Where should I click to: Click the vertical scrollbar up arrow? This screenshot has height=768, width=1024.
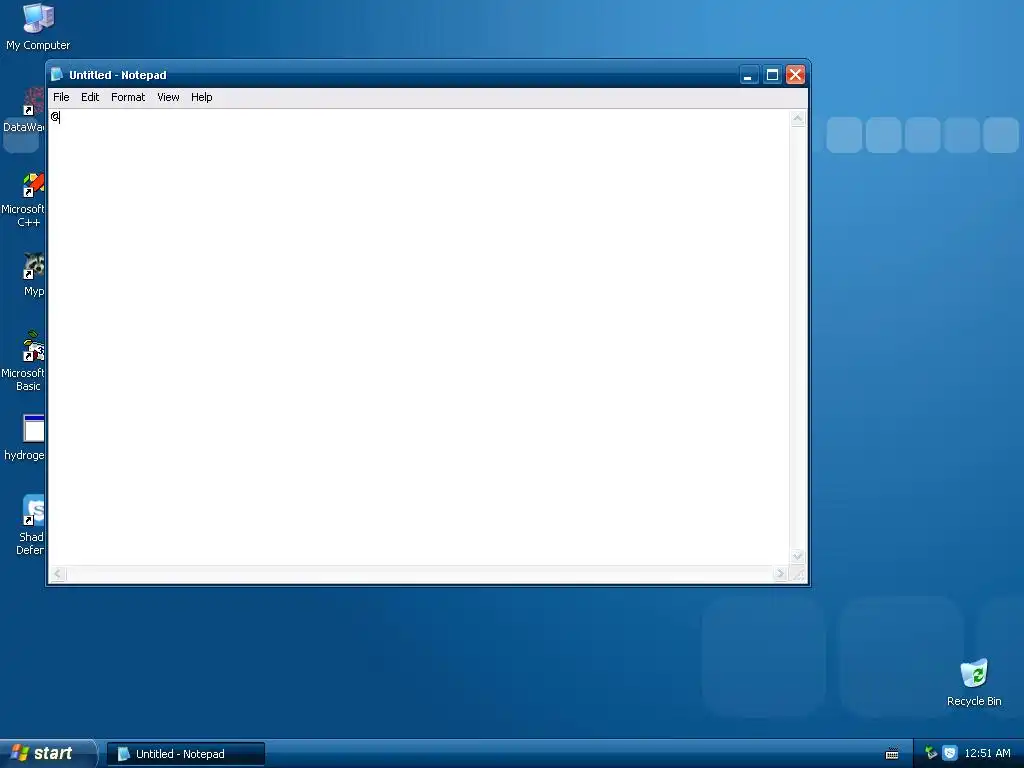coord(798,118)
